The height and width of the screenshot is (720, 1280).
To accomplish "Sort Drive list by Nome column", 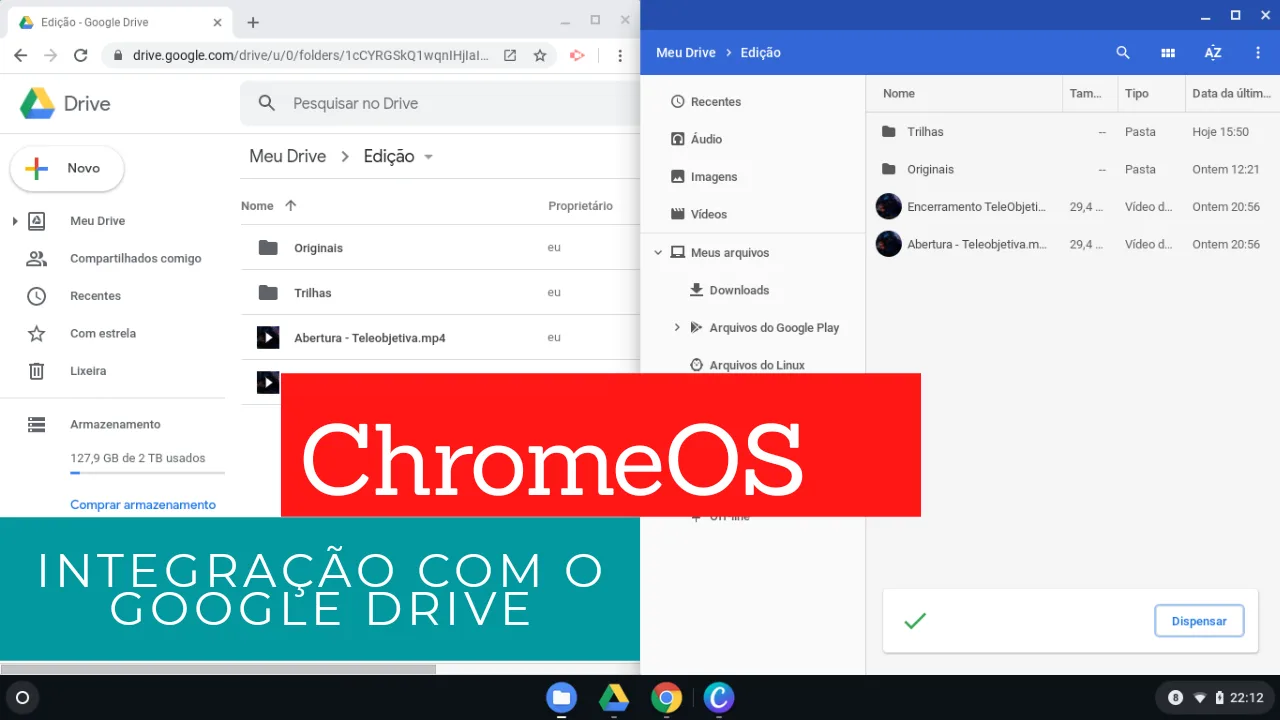I will (x=257, y=206).
